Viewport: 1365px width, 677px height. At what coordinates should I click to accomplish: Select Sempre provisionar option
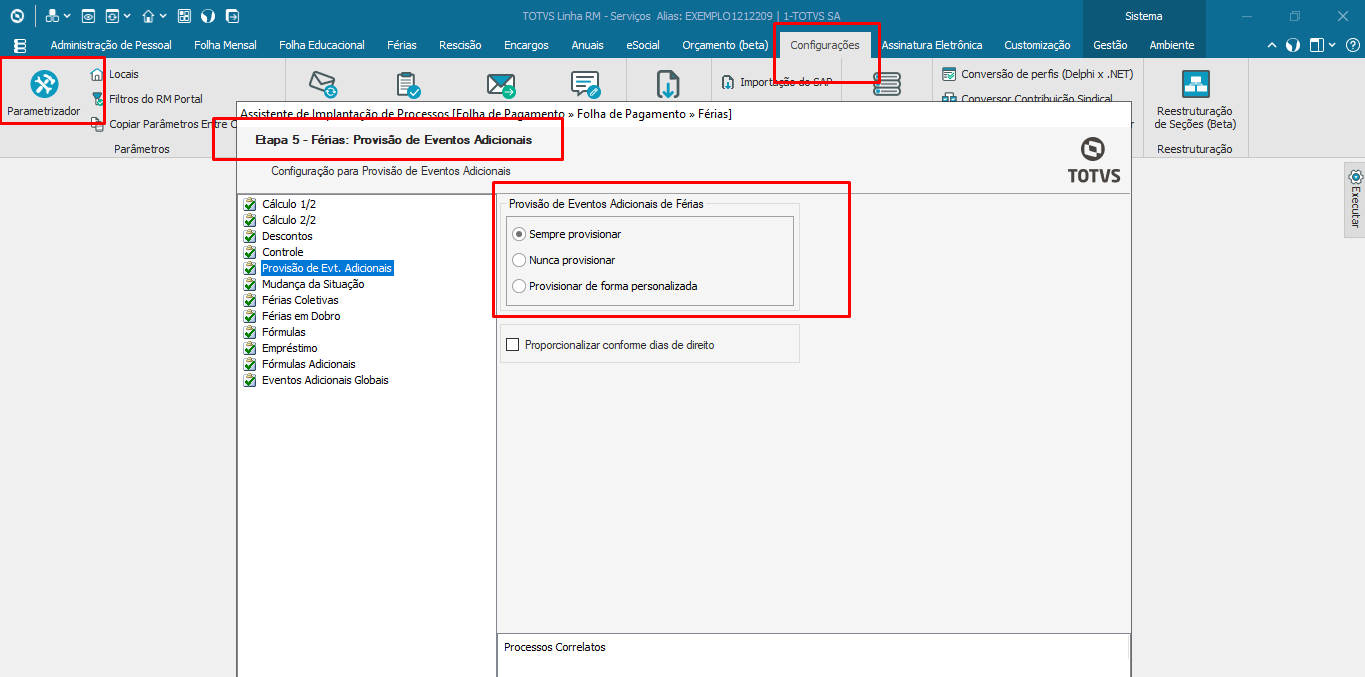[x=567, y=234]
